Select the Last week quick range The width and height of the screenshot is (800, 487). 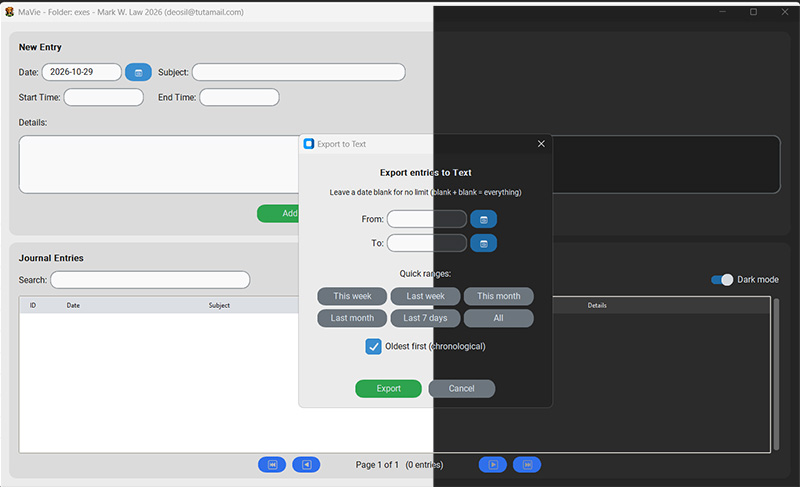coord(426,296)
